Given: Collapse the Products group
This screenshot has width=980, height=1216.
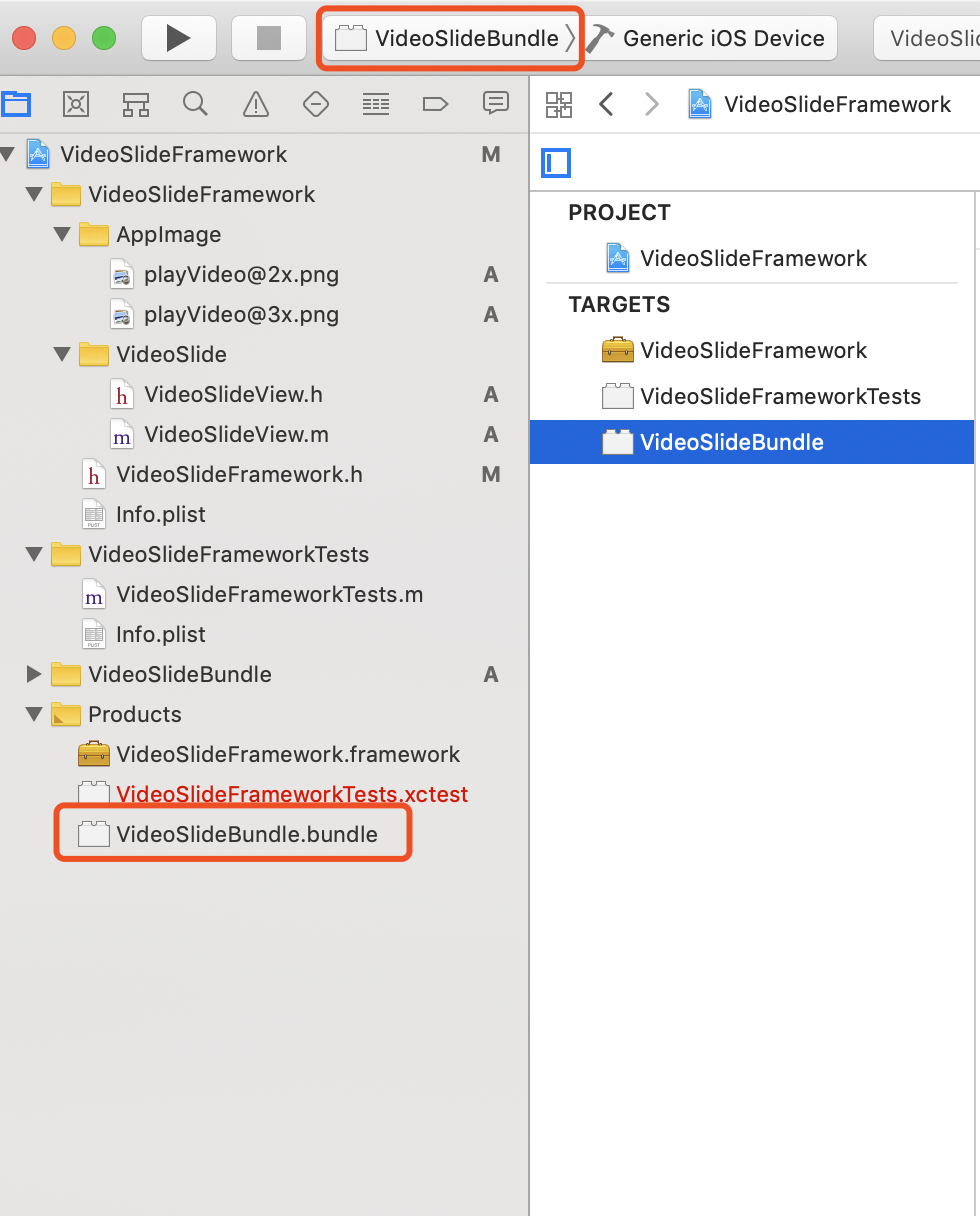Looking at the screenshot, I should pyautogui.click(x=35, y=714).
